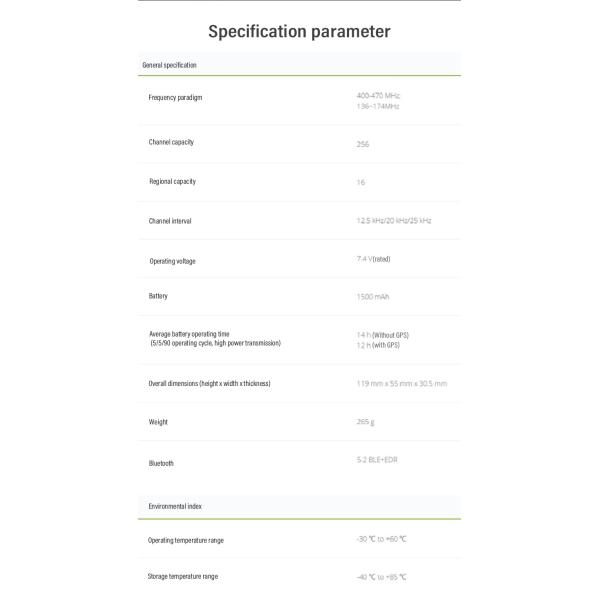Click the 14 h (Without GPS) value
Screen dimensions: 600x600
[383, 334]
